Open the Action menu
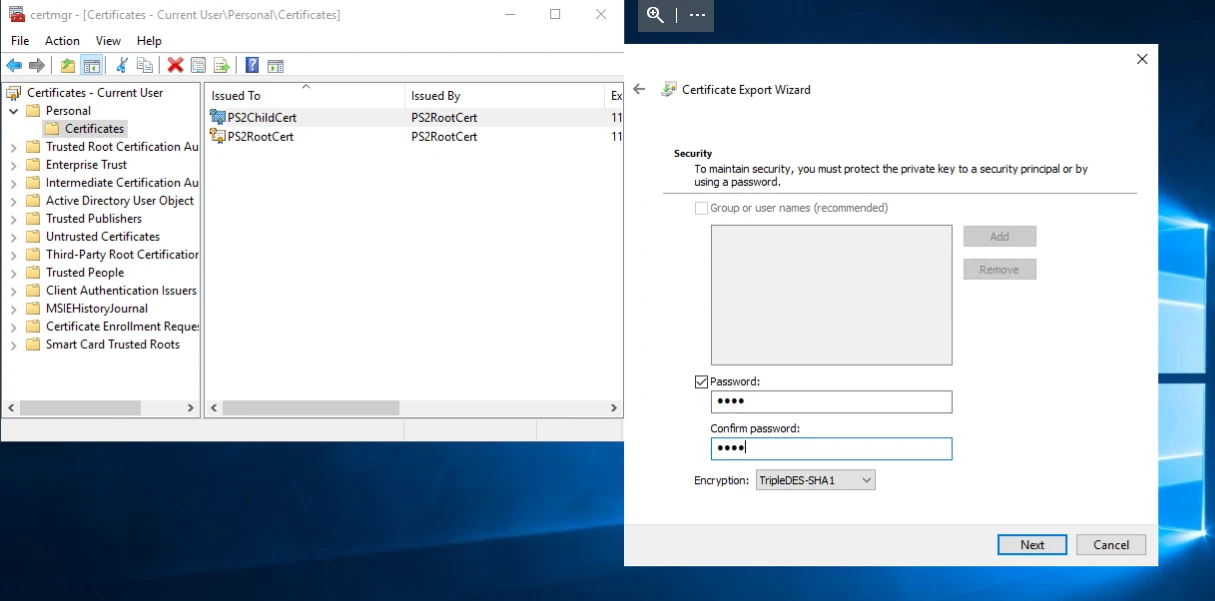Screen dimensions: 1215x601 62,41
